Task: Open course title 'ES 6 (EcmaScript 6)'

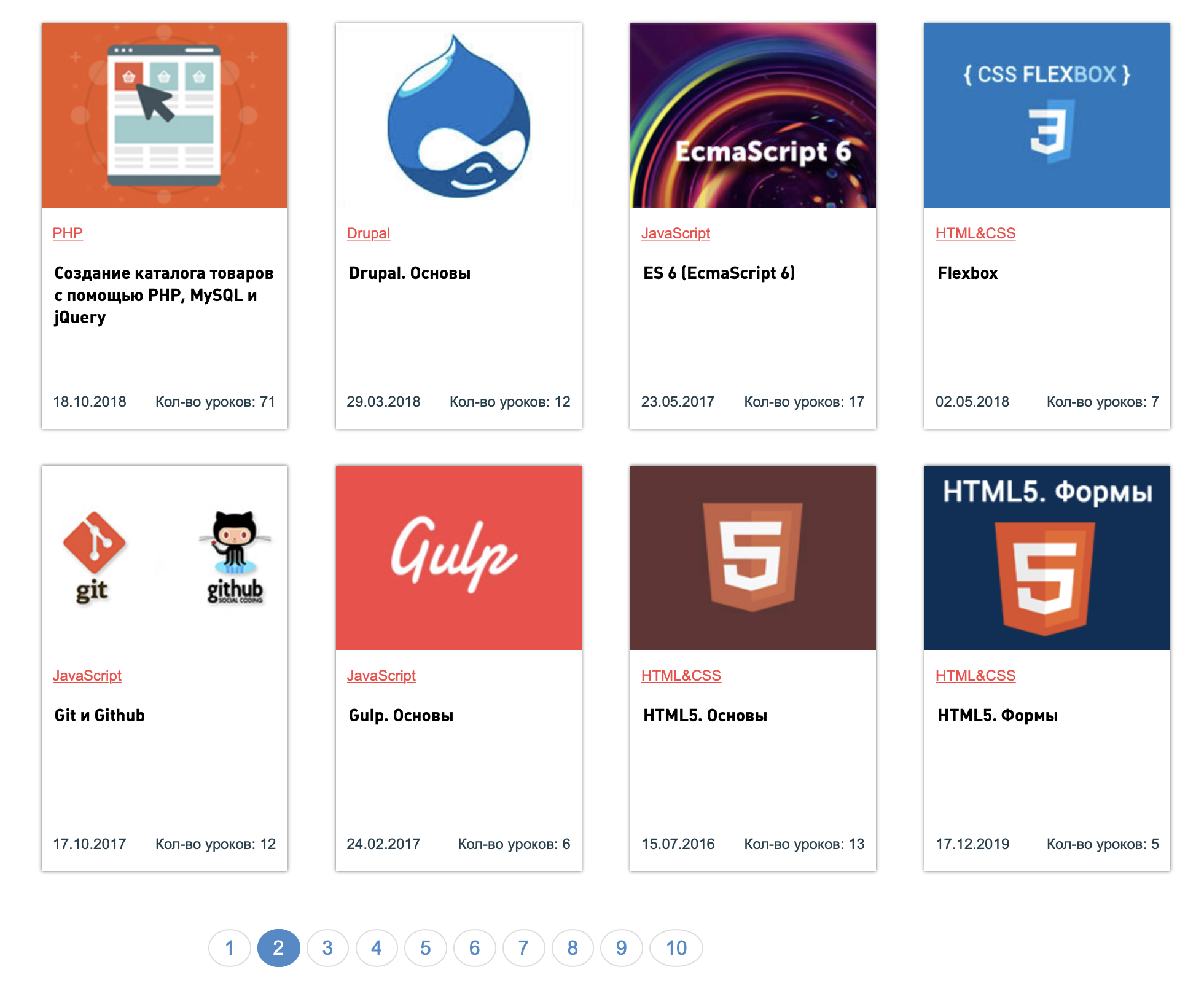Action: tap(719, 273)
